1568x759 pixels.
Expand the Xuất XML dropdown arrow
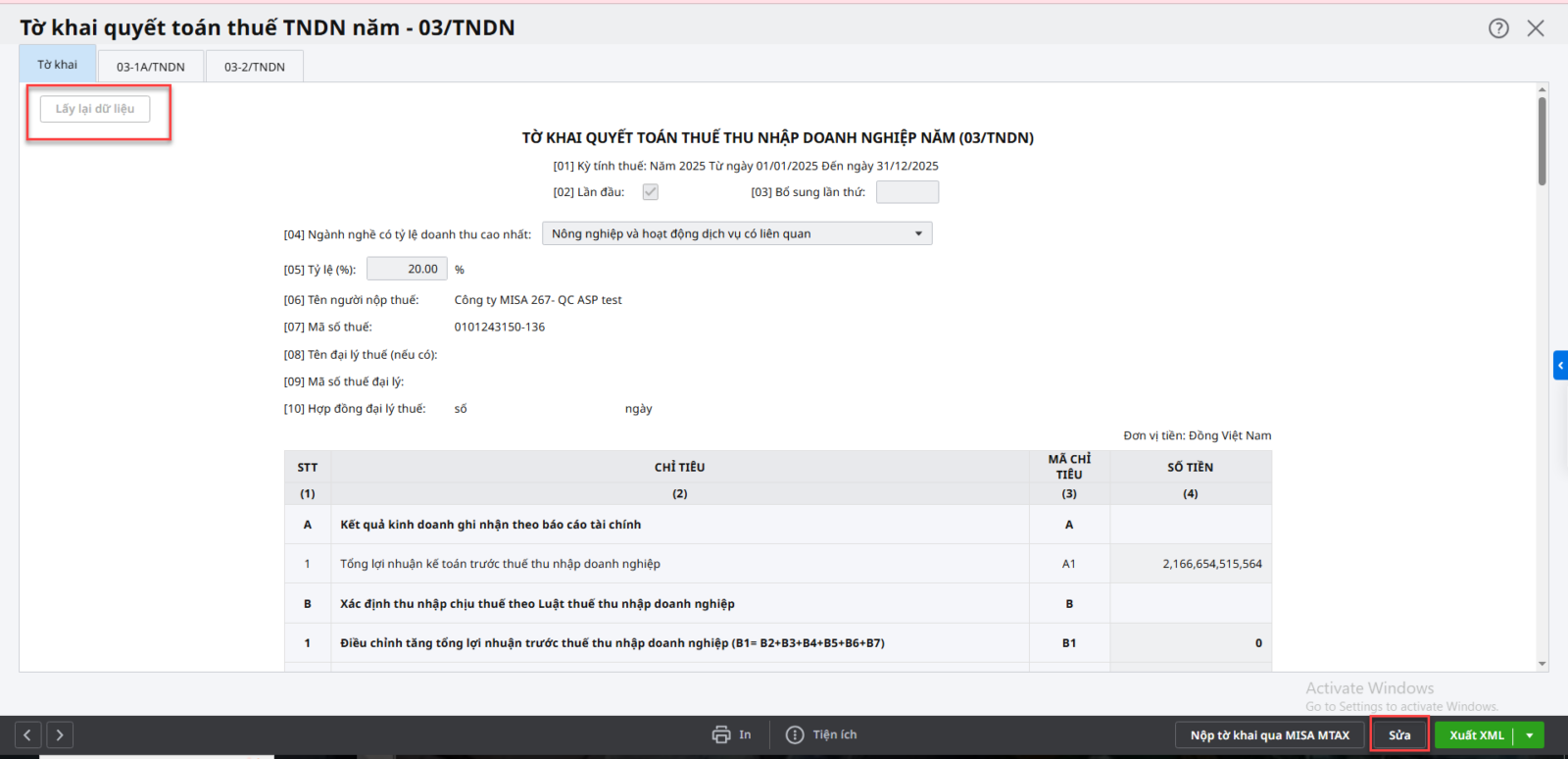pyautogui.click(x=1530, y=735)
